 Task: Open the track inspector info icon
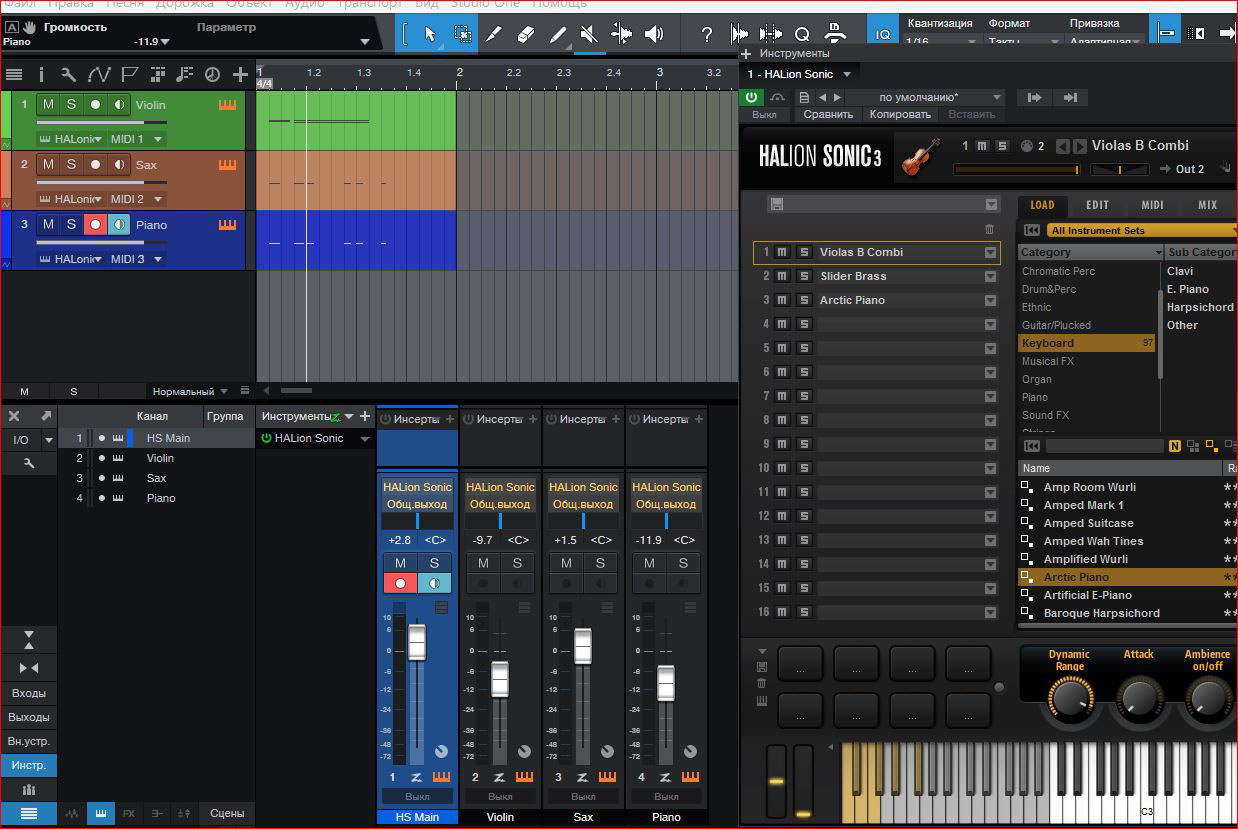(x=41, y=74)
